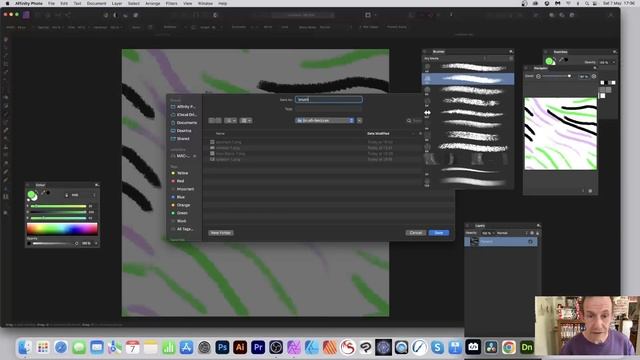
Task: Open the Filters menu
Action: click(171, 3)
